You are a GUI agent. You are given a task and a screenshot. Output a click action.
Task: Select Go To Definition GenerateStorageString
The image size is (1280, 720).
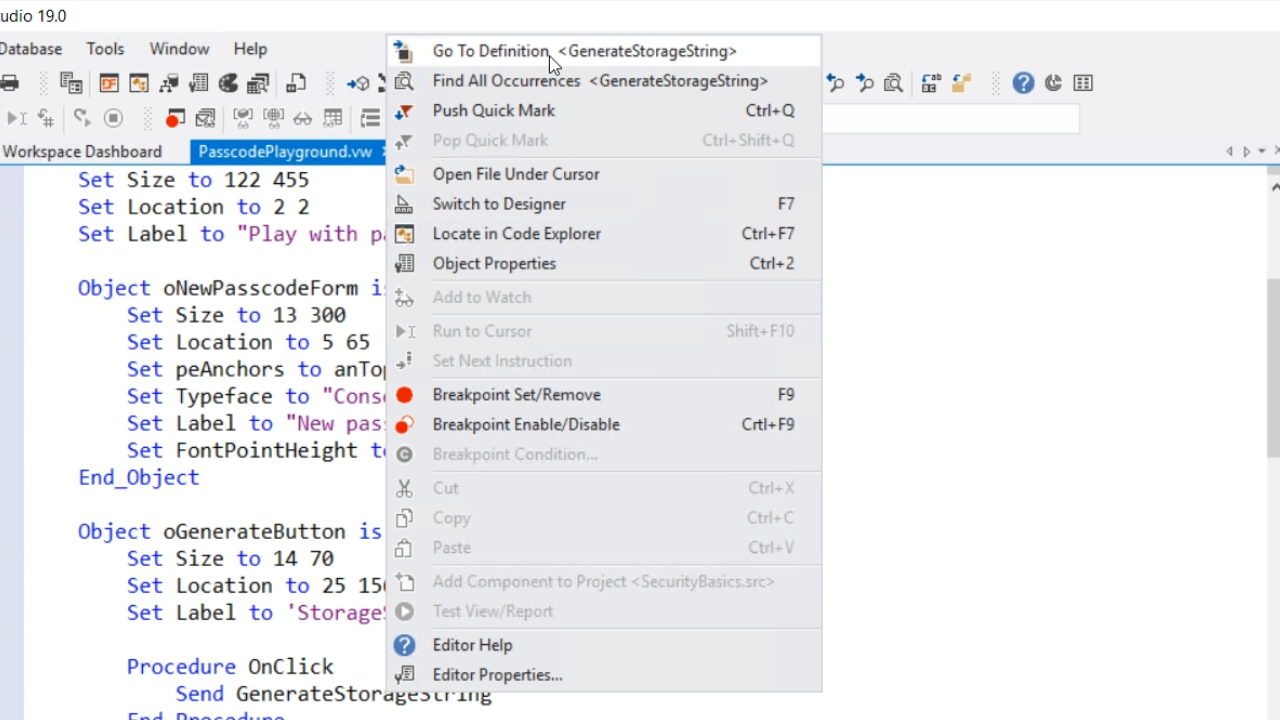tap(584, 51)
